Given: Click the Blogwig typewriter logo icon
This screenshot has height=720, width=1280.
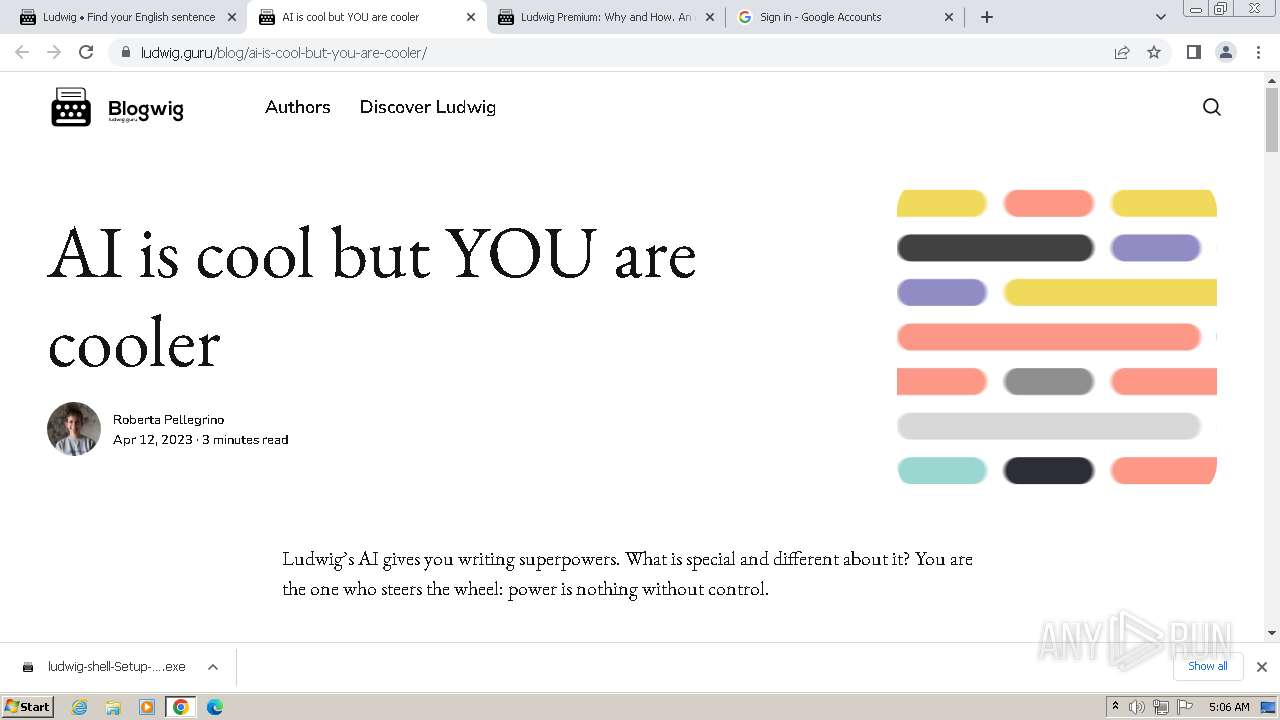Looking at the screenshot, I should pos(71,107).
